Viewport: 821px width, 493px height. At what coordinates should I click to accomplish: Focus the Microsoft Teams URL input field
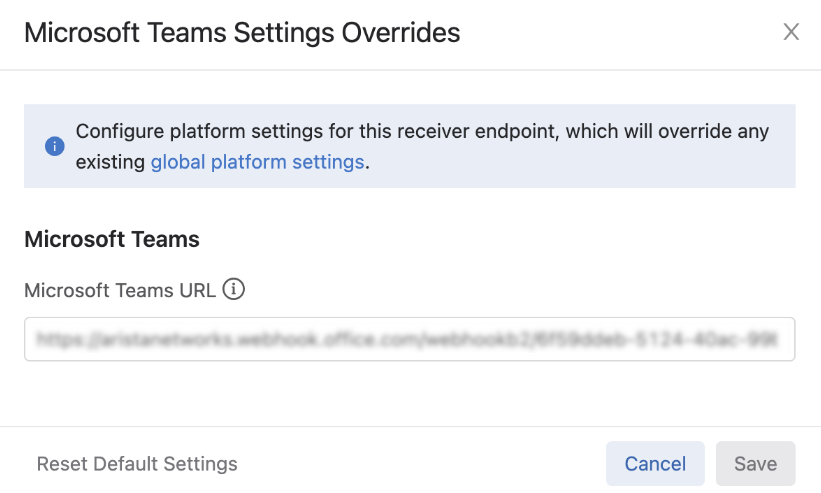click(x=409, y=339)
